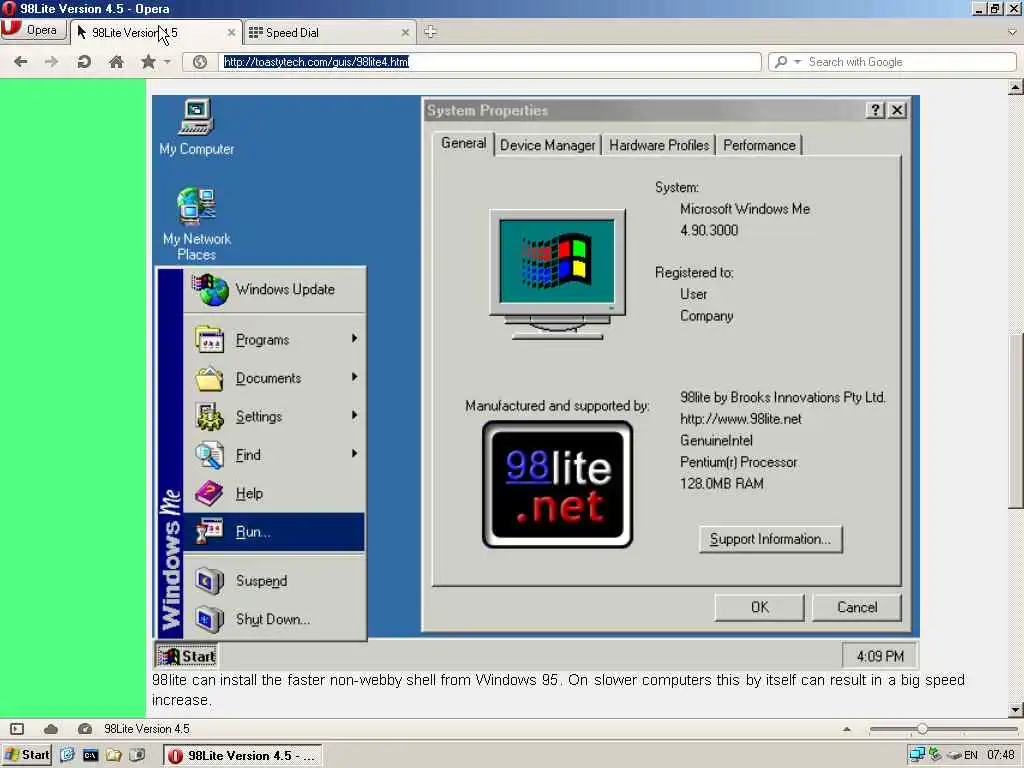Open Settings in the pictured Start menu
This screenshot has height=768, width=1024.
click(x=274, y=417)
